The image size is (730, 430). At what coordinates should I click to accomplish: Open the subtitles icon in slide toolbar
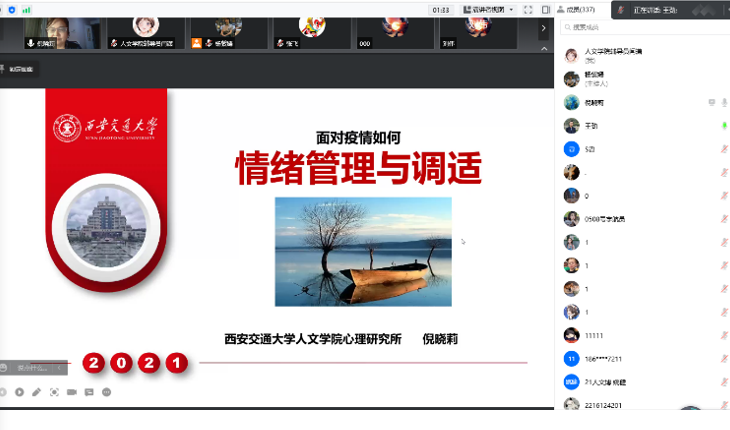[89, 392]
